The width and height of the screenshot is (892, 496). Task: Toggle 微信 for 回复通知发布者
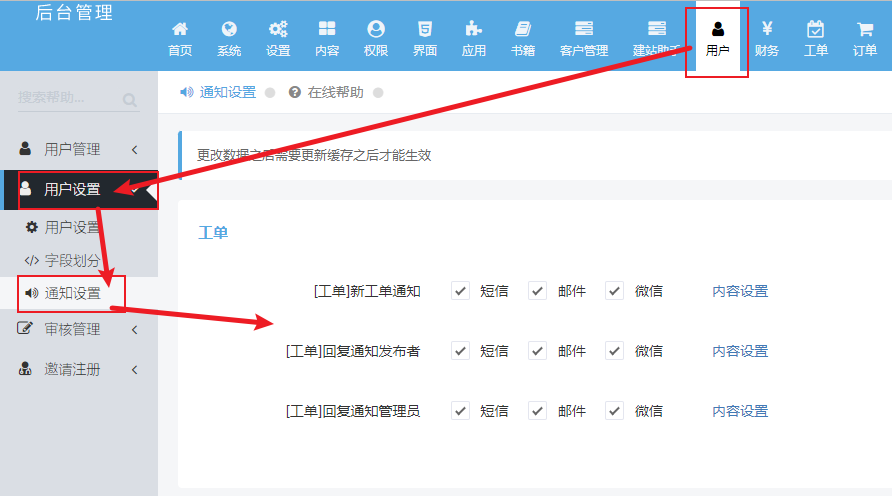614,351
